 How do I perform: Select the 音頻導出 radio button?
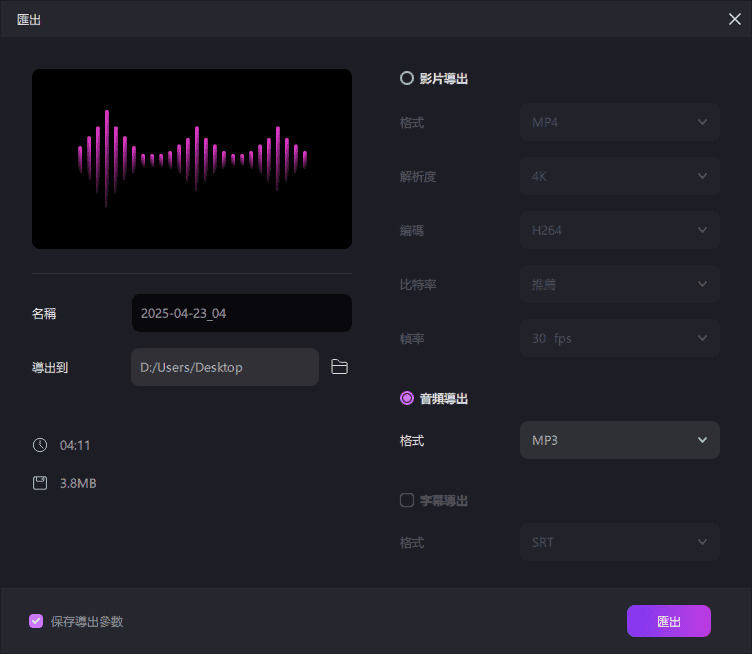(x=407, y=398)
